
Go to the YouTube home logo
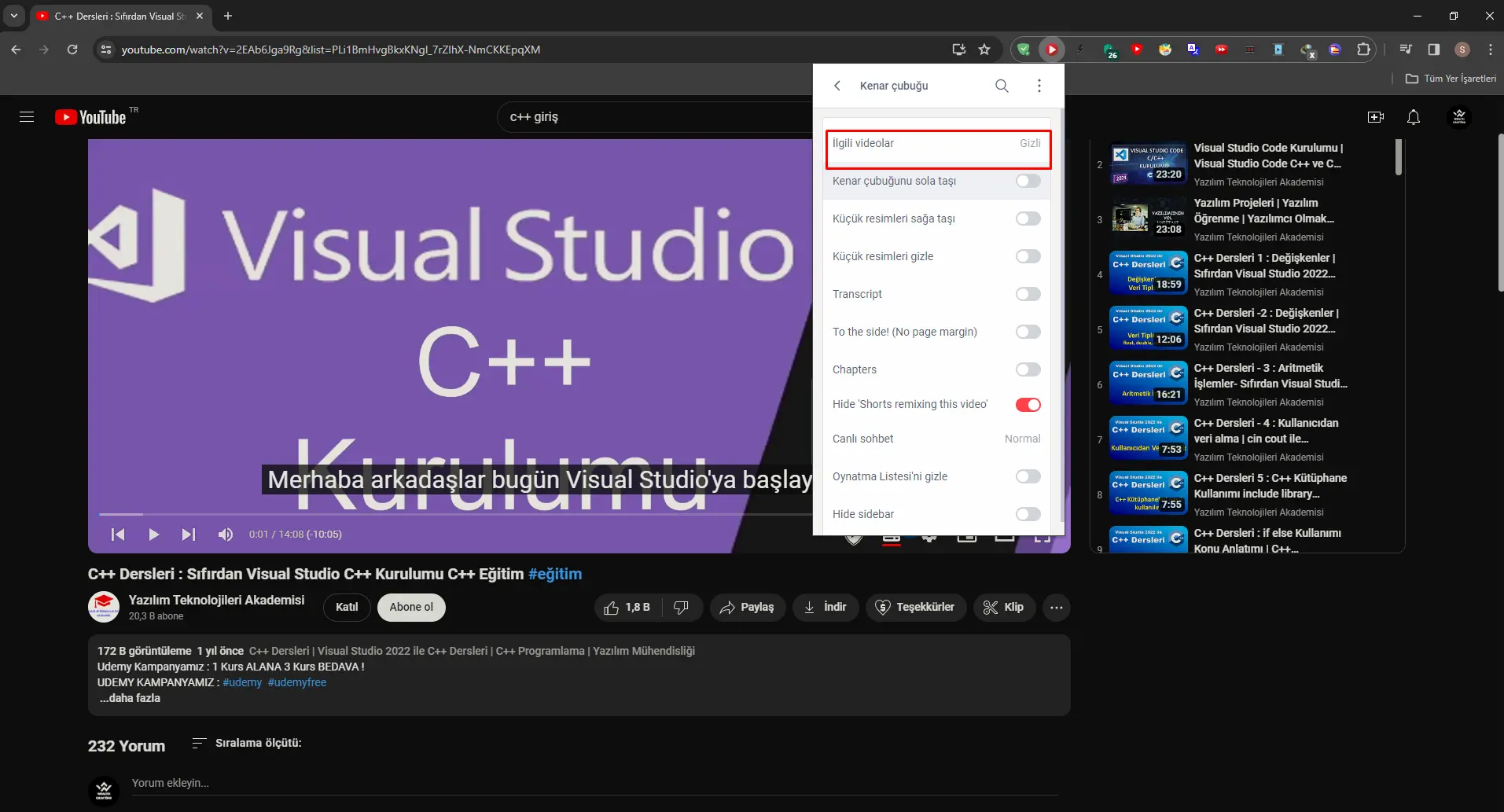(x=90, y=117)
